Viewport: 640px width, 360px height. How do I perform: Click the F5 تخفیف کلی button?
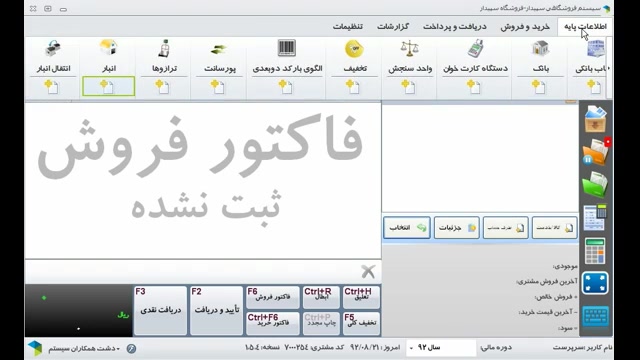pyautogui.click(x=361, y=323)
